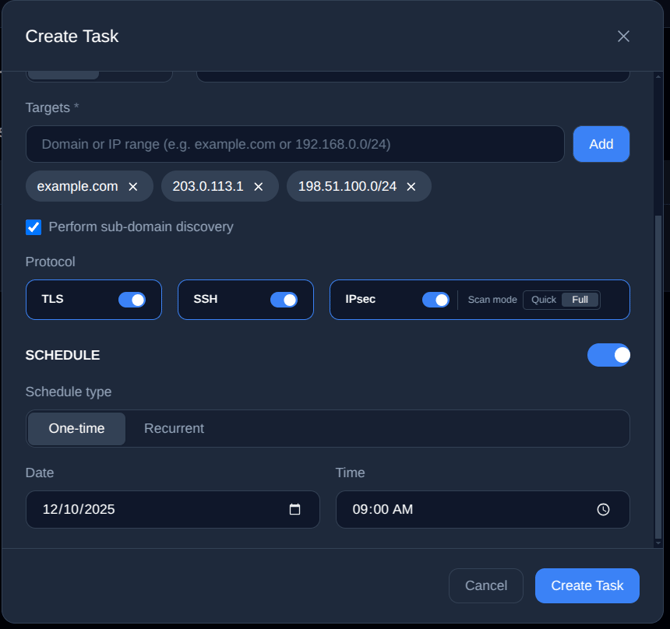Select Quick scan mode

click(544, 300)
